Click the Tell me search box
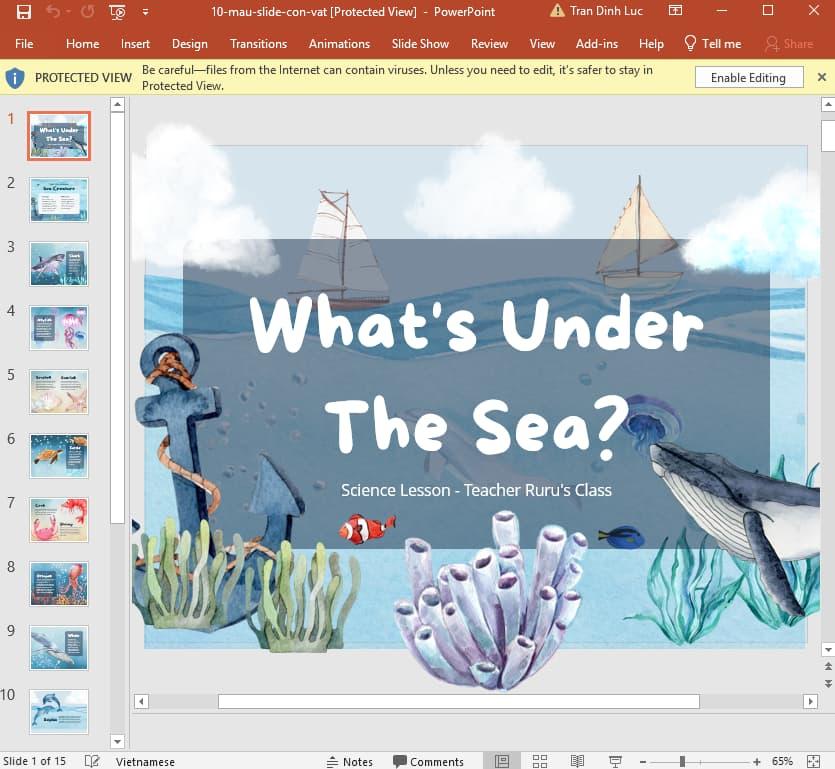Screen dimensions: 835x769 pos(712,44)
